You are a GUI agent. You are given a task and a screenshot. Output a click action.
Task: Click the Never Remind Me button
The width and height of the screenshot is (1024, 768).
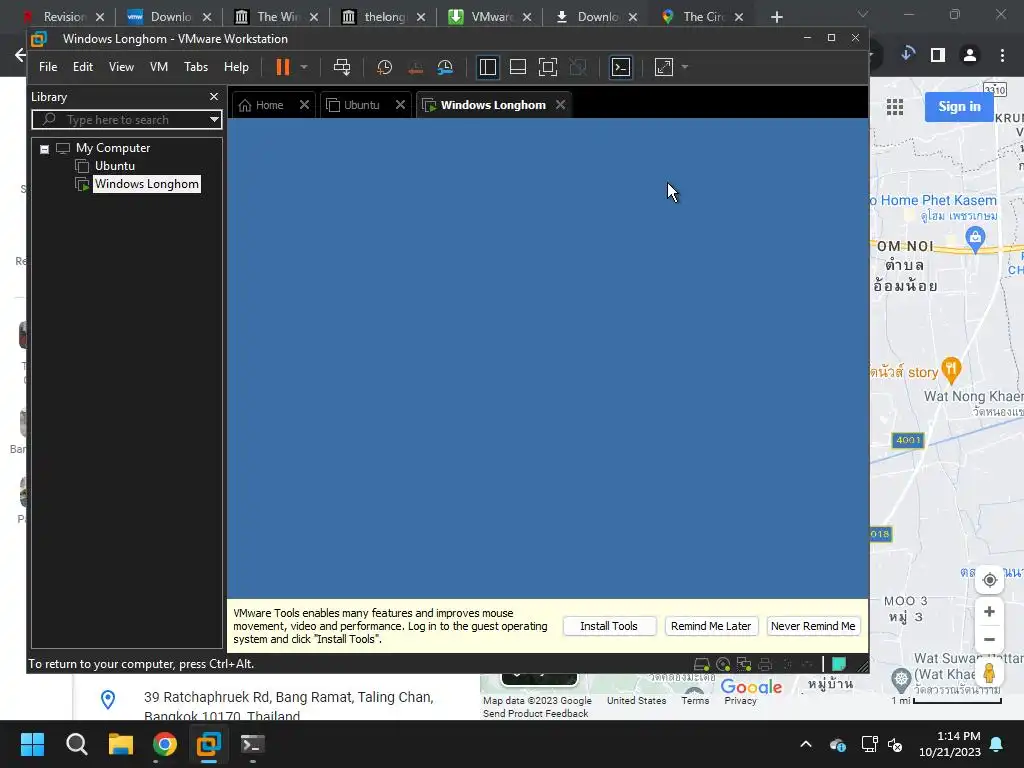click(x=813, y=626)
